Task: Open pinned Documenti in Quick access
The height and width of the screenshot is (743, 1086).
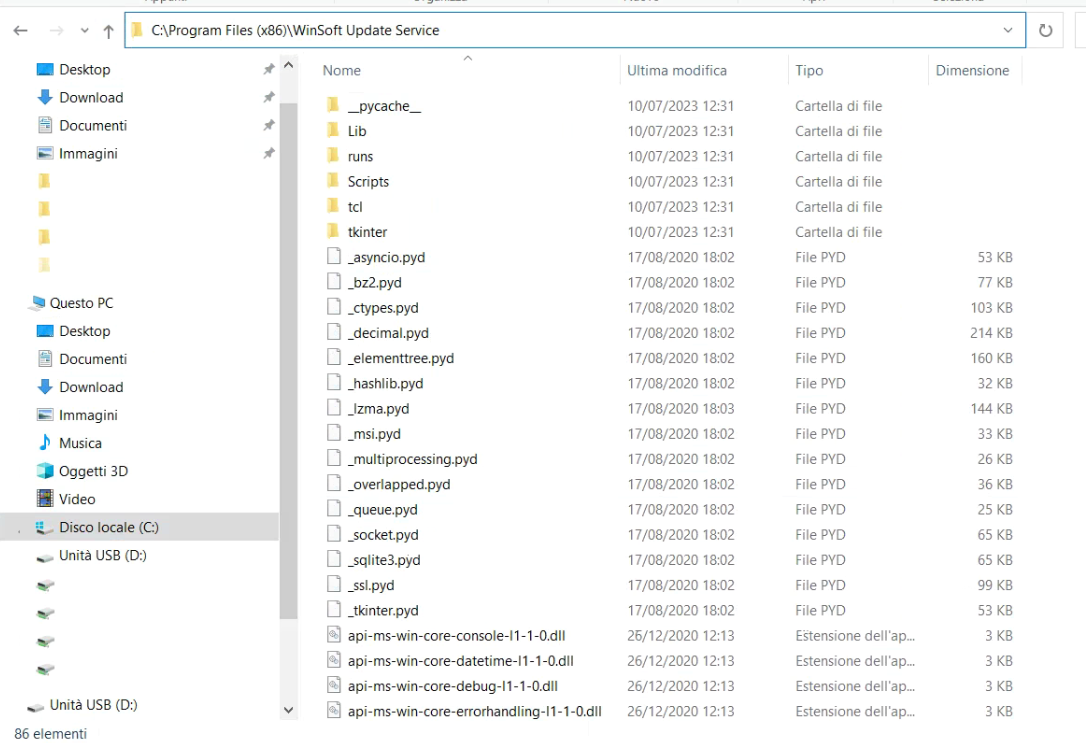Action: (x=93, y=125)
